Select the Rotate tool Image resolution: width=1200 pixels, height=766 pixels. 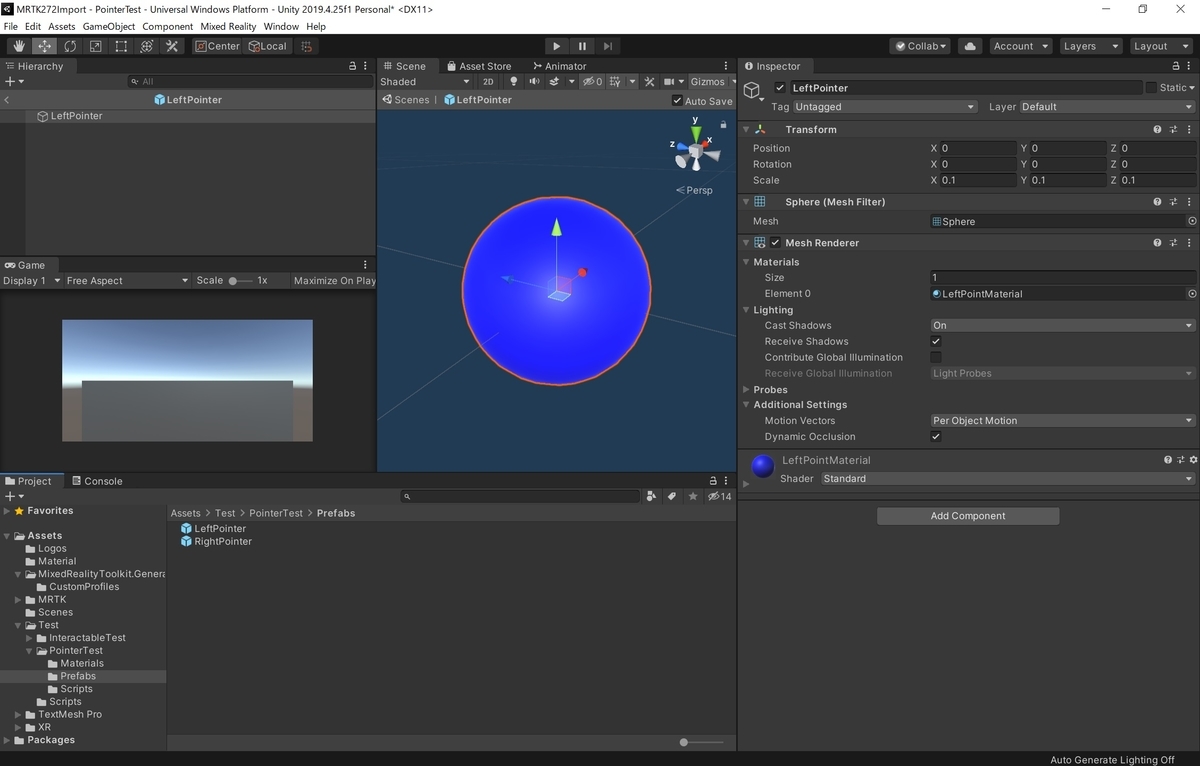[70, 46]
